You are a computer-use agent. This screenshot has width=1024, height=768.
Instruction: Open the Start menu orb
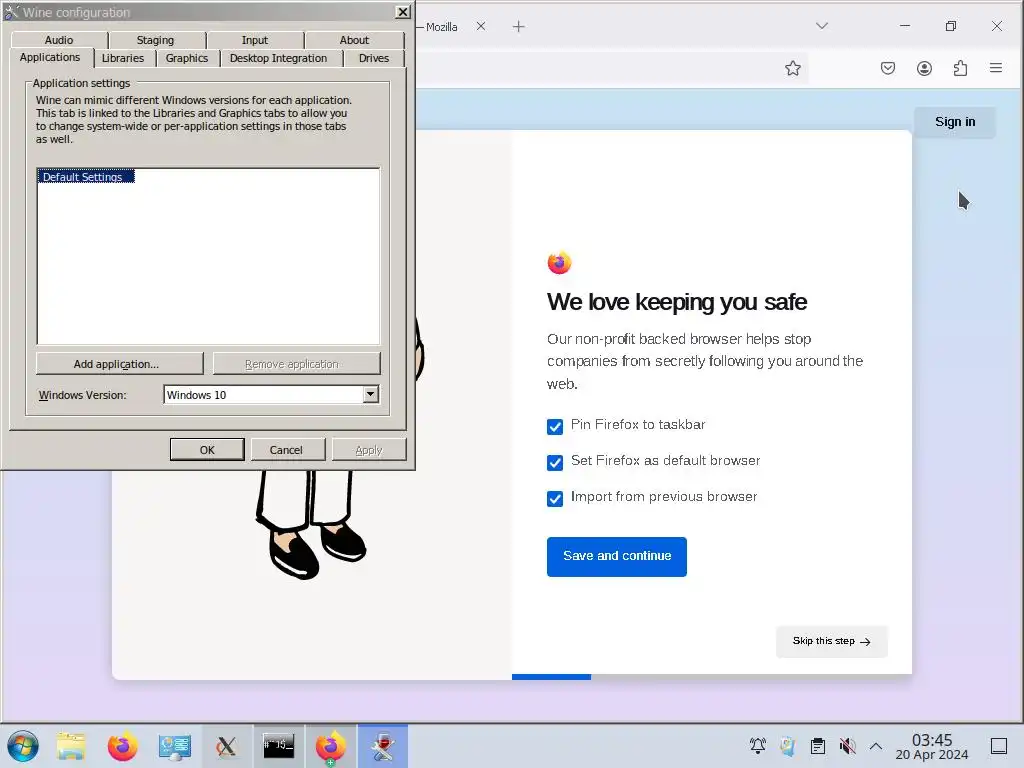pyautogui.click(x=23, y=746)
